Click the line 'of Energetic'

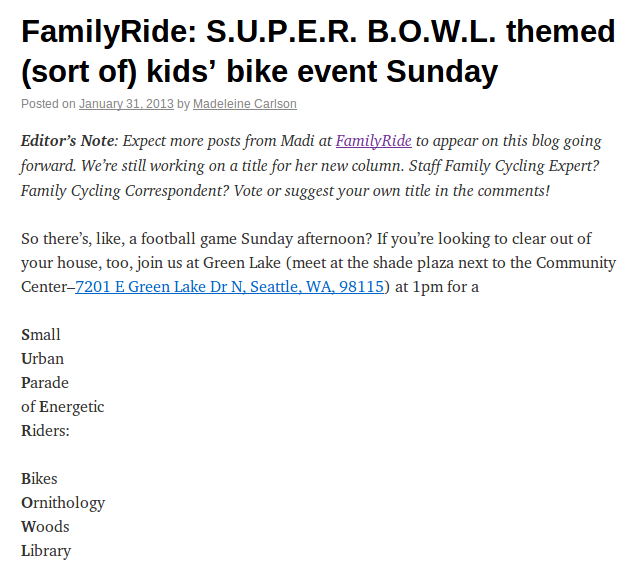(63, 407)
